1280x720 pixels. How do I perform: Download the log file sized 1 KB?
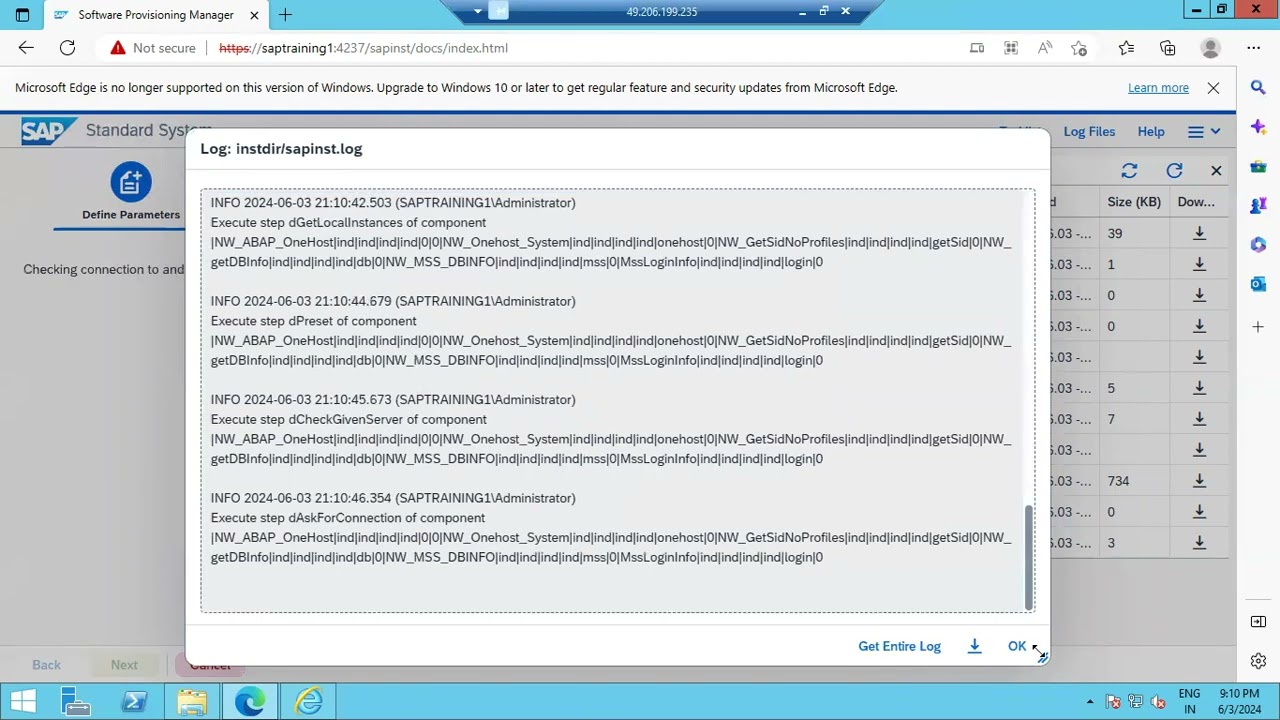[x=1199, y=264]
